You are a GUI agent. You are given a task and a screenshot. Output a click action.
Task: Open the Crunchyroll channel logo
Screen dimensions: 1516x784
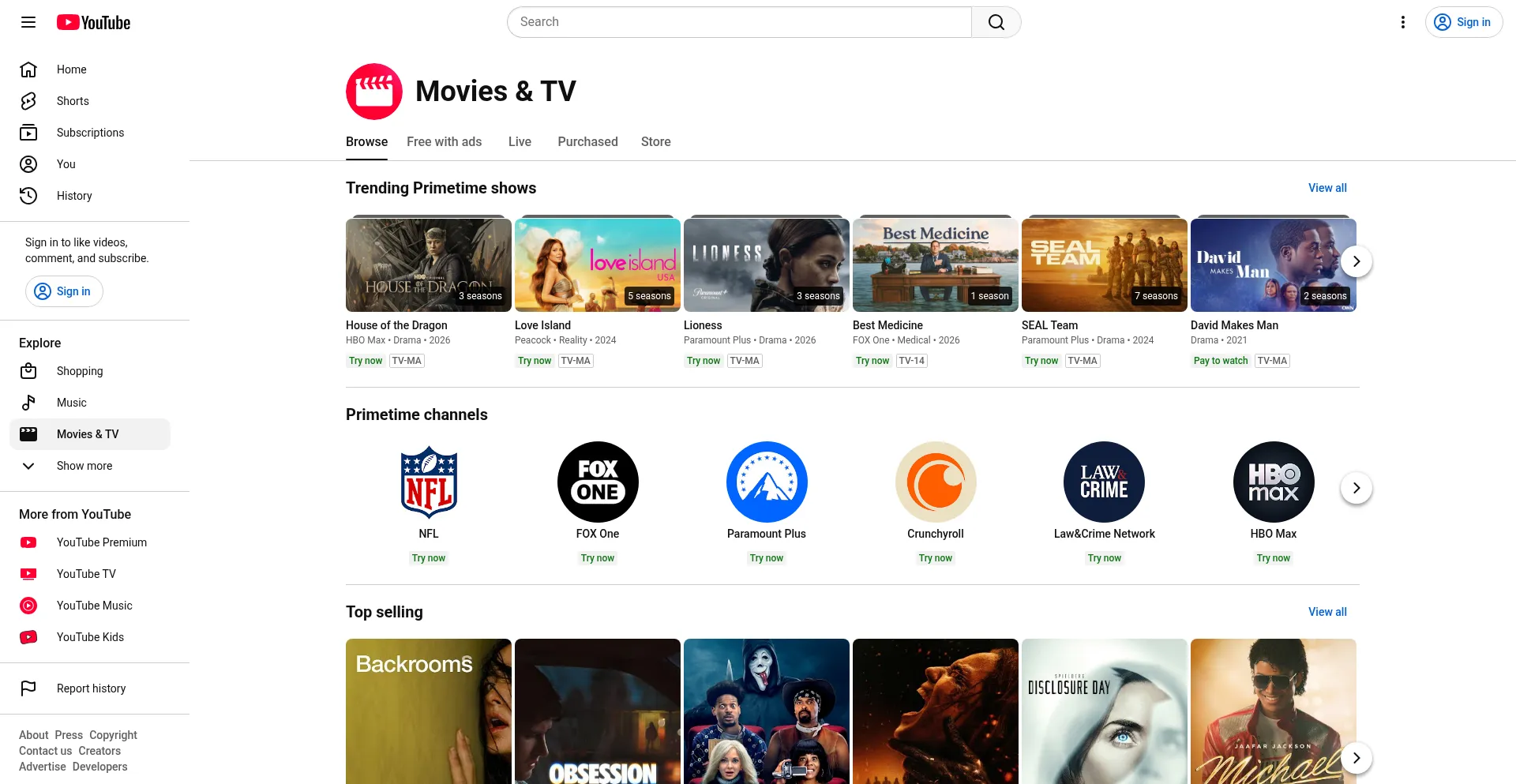coord(936,482)
